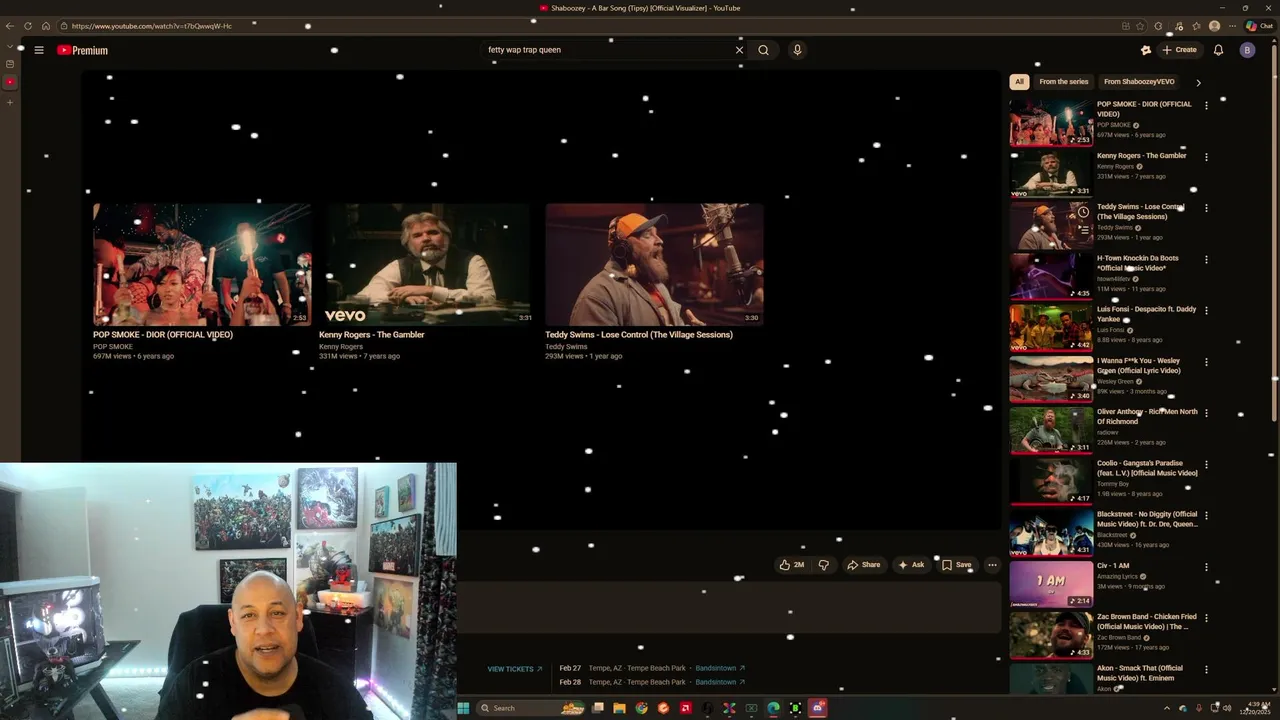Image resolution: width=1280 pixels, height=720 pixels.
Task: Open the Copilot Chat button
Action: (1259, 26)
